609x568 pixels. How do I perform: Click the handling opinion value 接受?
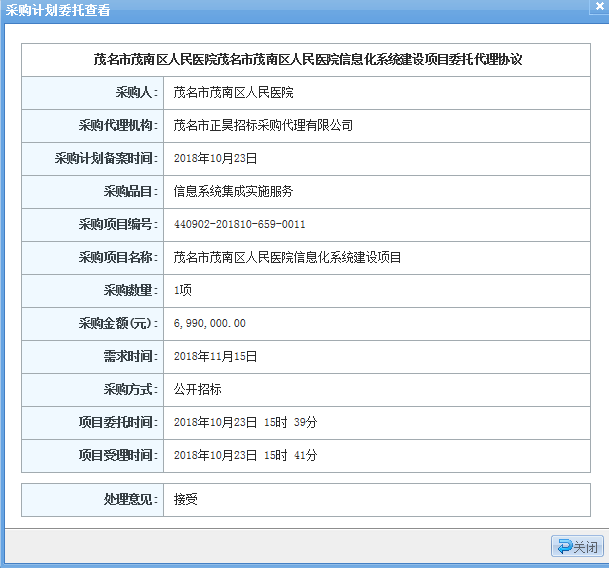click(x=186, y=499)
